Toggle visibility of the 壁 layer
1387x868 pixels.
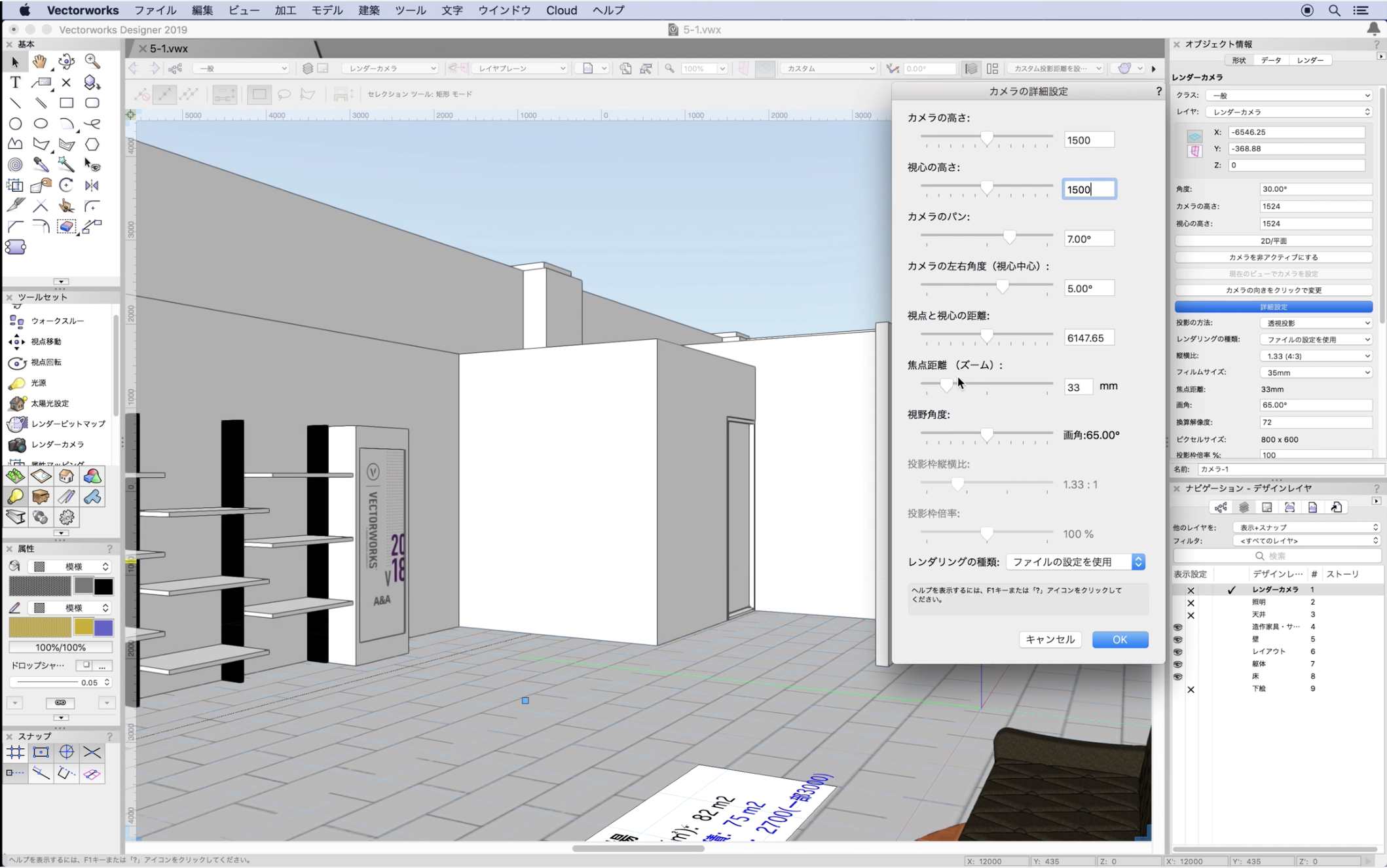coord(1178,640)
